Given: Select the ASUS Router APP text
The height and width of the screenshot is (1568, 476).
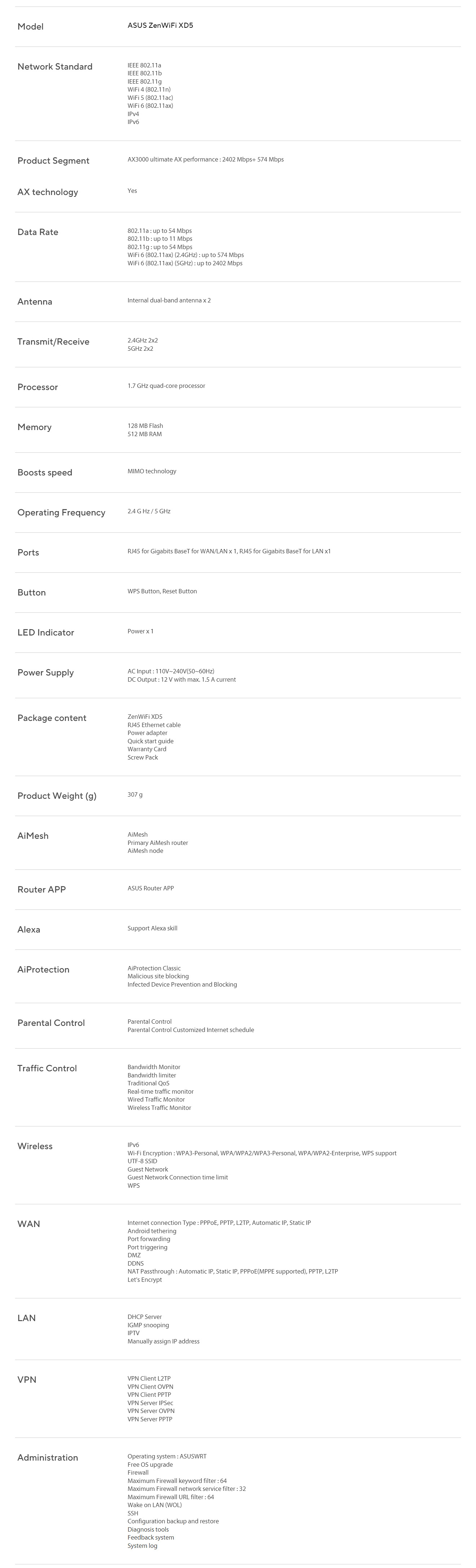Looking at the screenshot, I should [x=150, y=888].
